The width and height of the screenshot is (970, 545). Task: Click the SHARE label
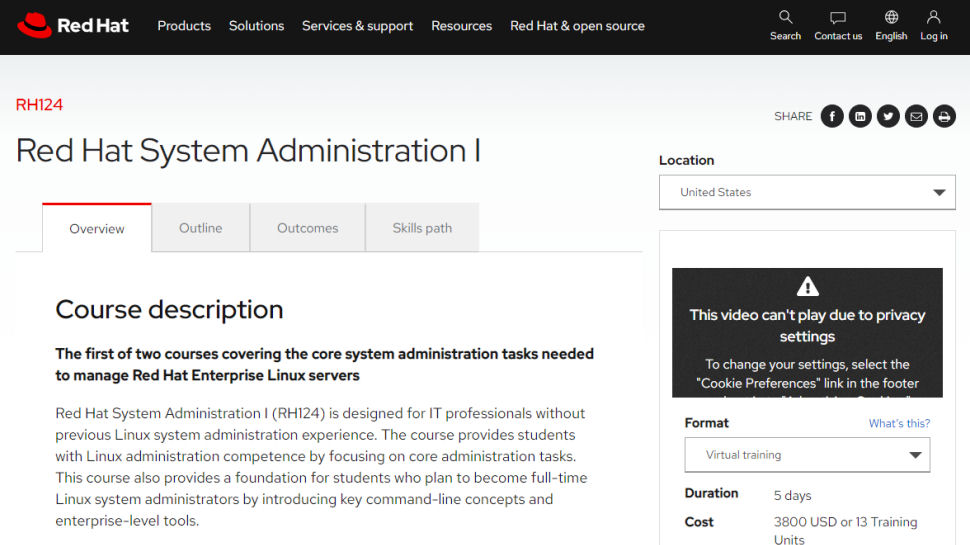[792, 116]
